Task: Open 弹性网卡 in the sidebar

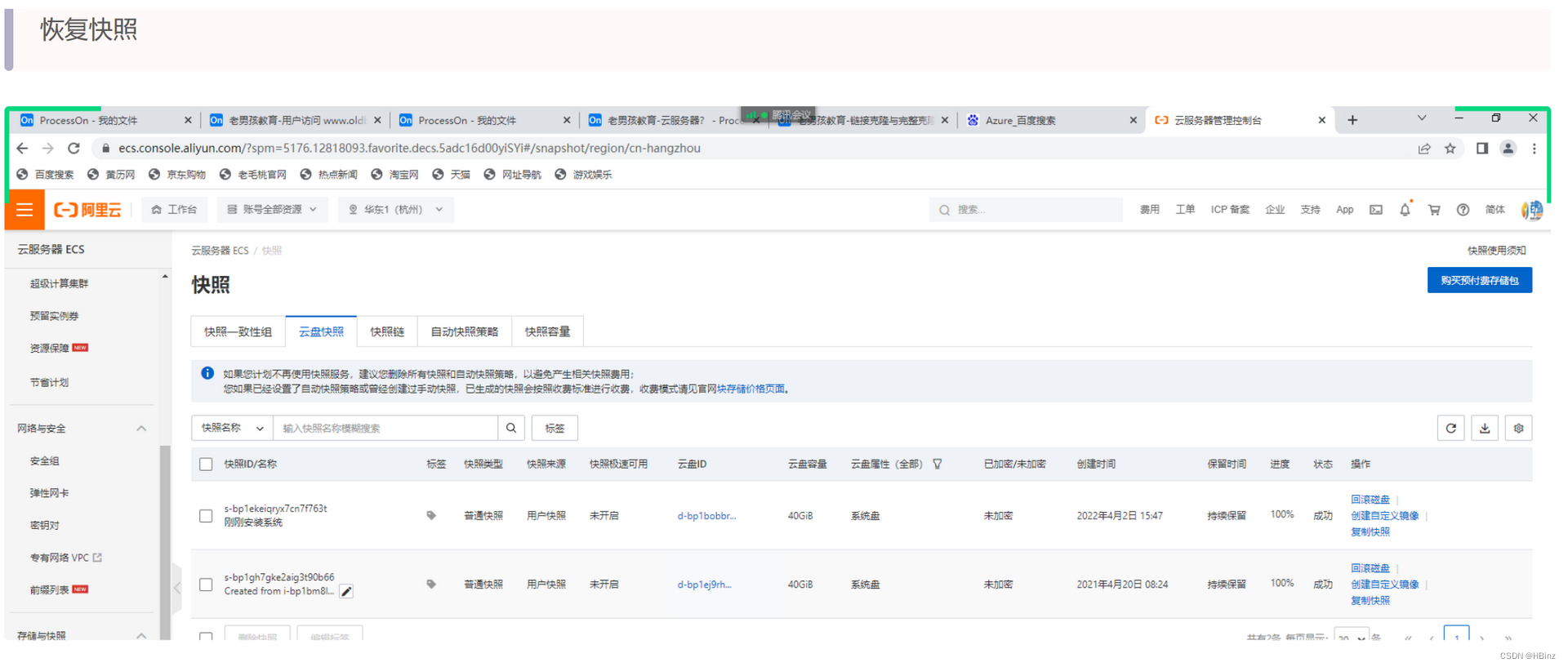Action: [x=49, y=493]
